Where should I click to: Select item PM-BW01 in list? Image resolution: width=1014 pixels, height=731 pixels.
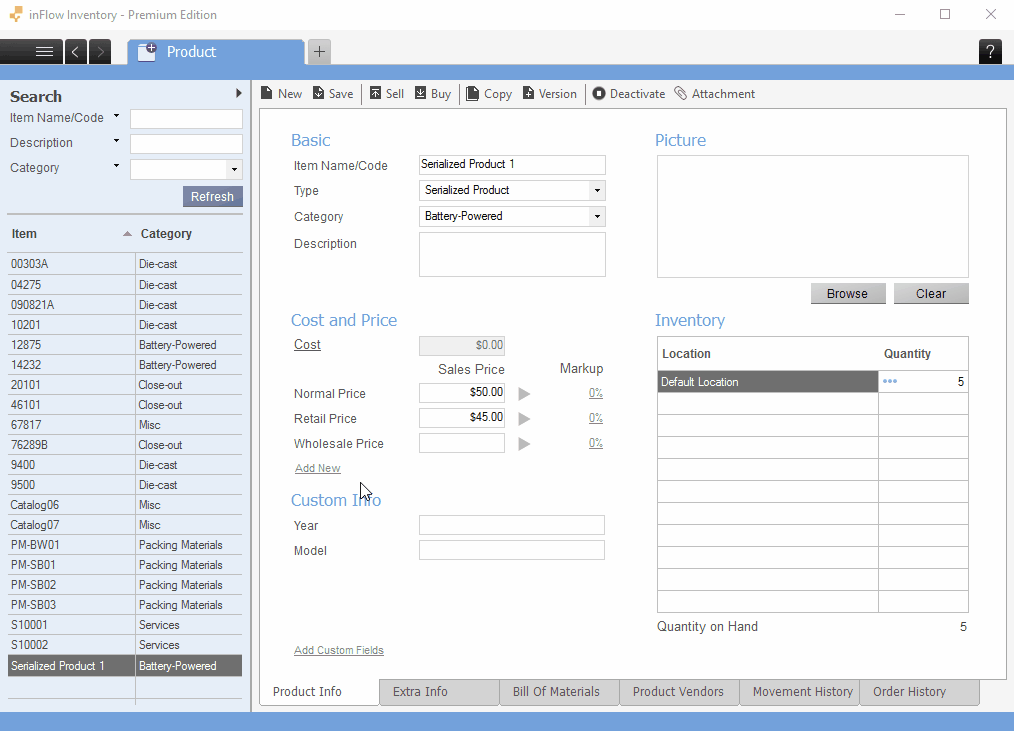pyautogui.click(x=125, y=545)
